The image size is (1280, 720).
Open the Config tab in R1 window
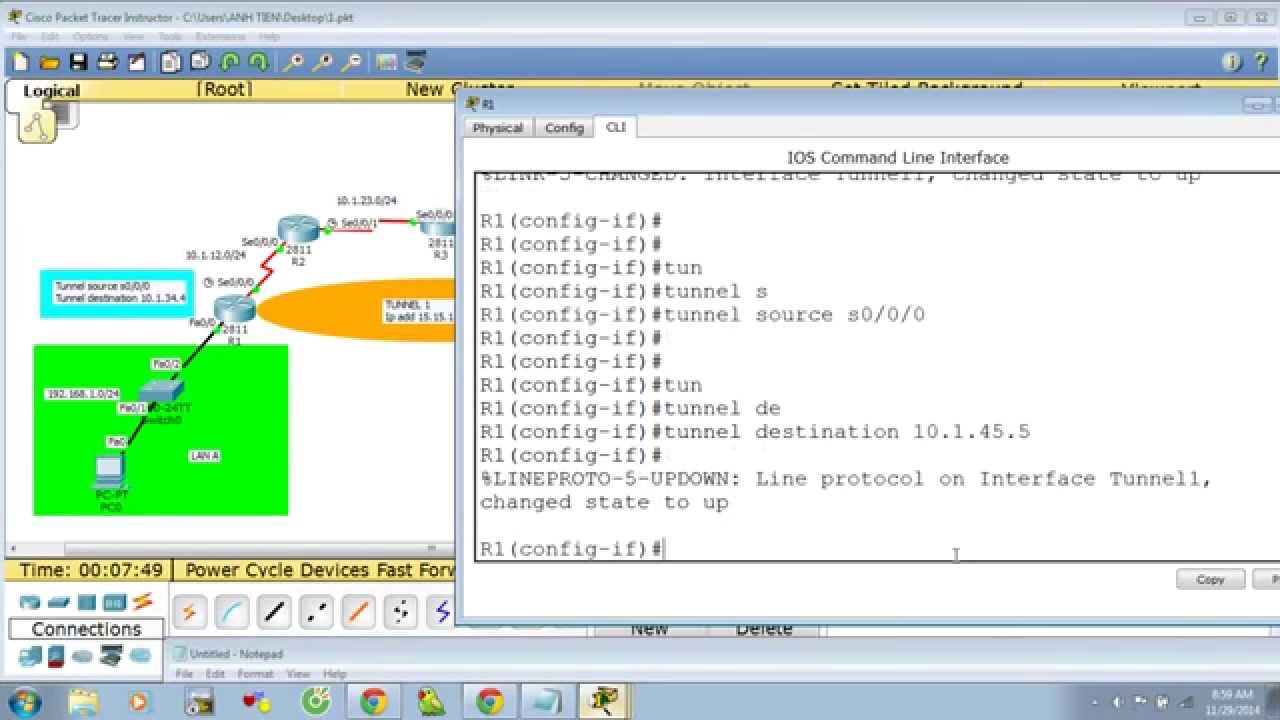click(x=564, y=128)
